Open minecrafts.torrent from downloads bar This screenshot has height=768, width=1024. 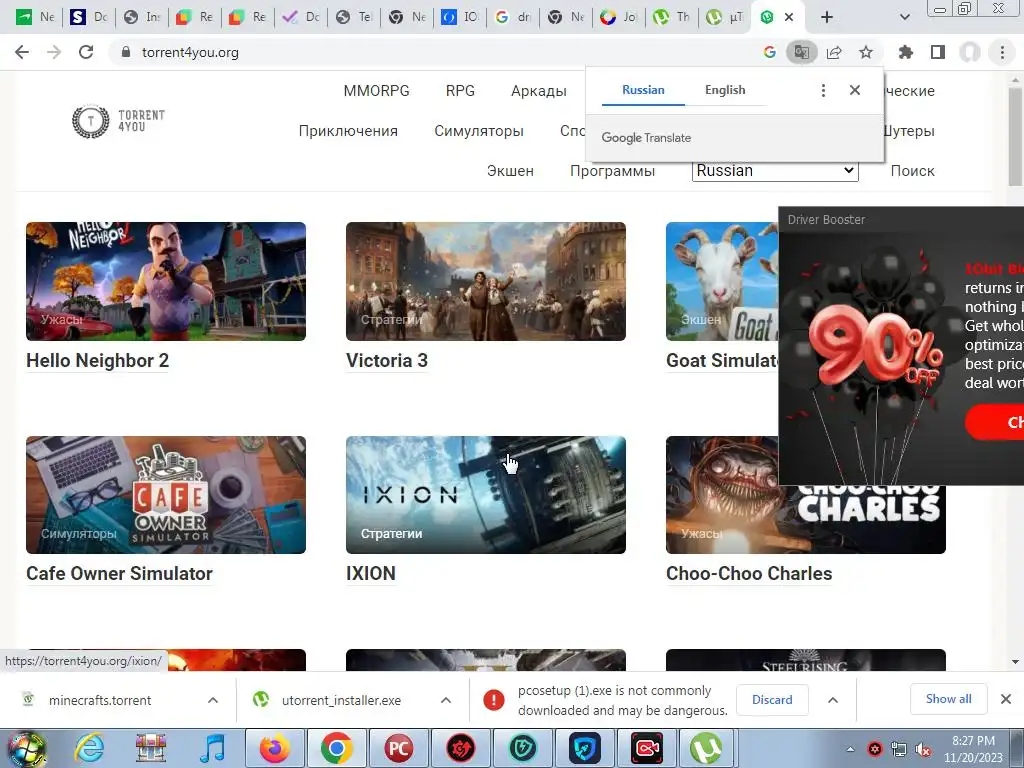99,700
